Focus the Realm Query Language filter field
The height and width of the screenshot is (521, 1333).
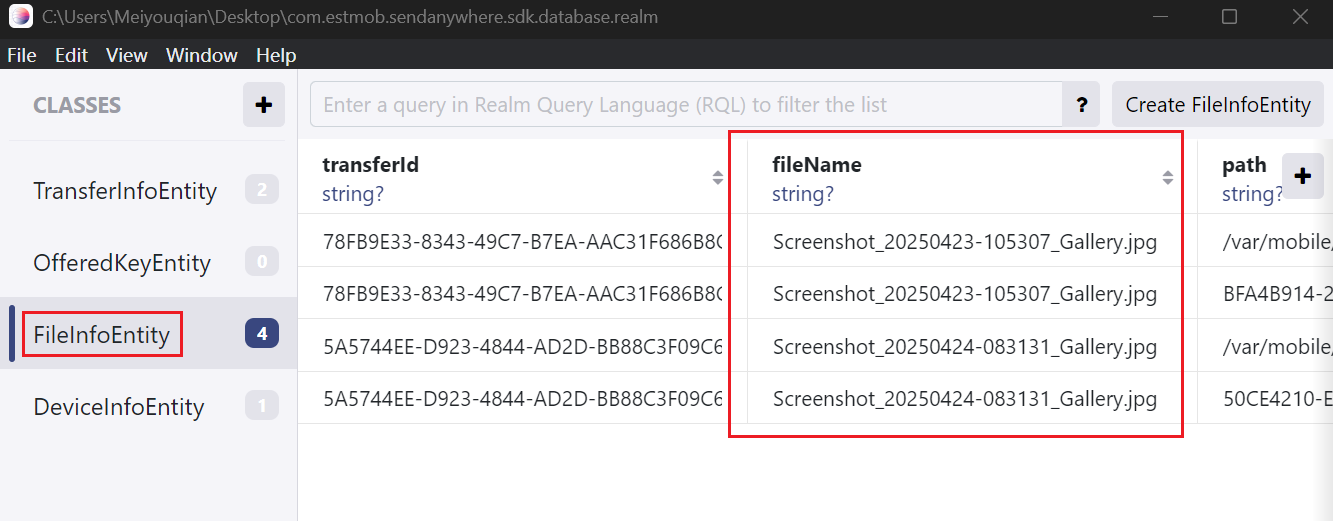pos(685,105)
